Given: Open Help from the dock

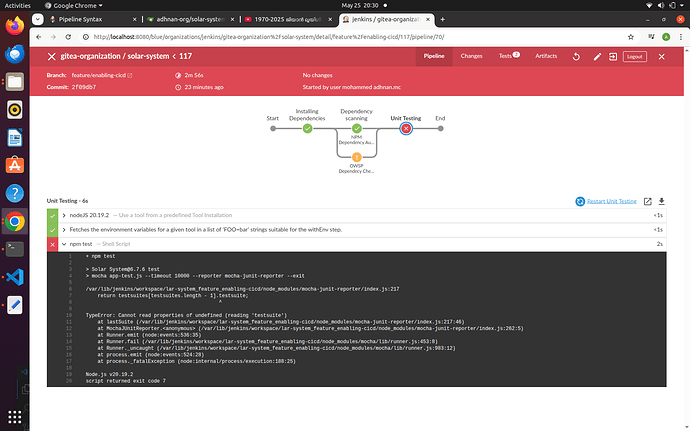Looking at the screenshot, I should tap(15, 193).
